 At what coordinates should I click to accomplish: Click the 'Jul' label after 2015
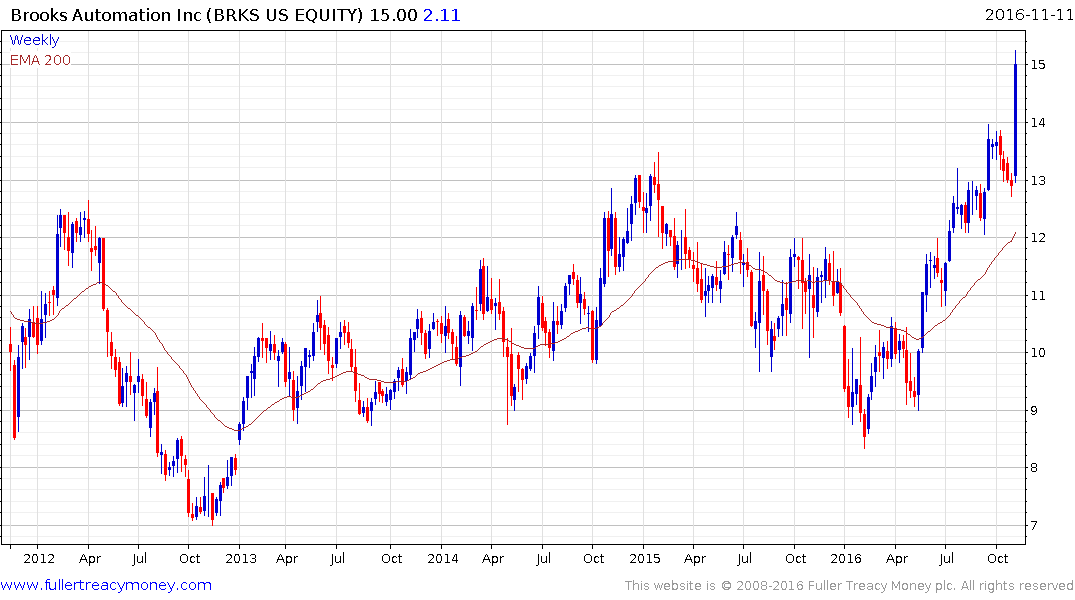pos(745,558)
